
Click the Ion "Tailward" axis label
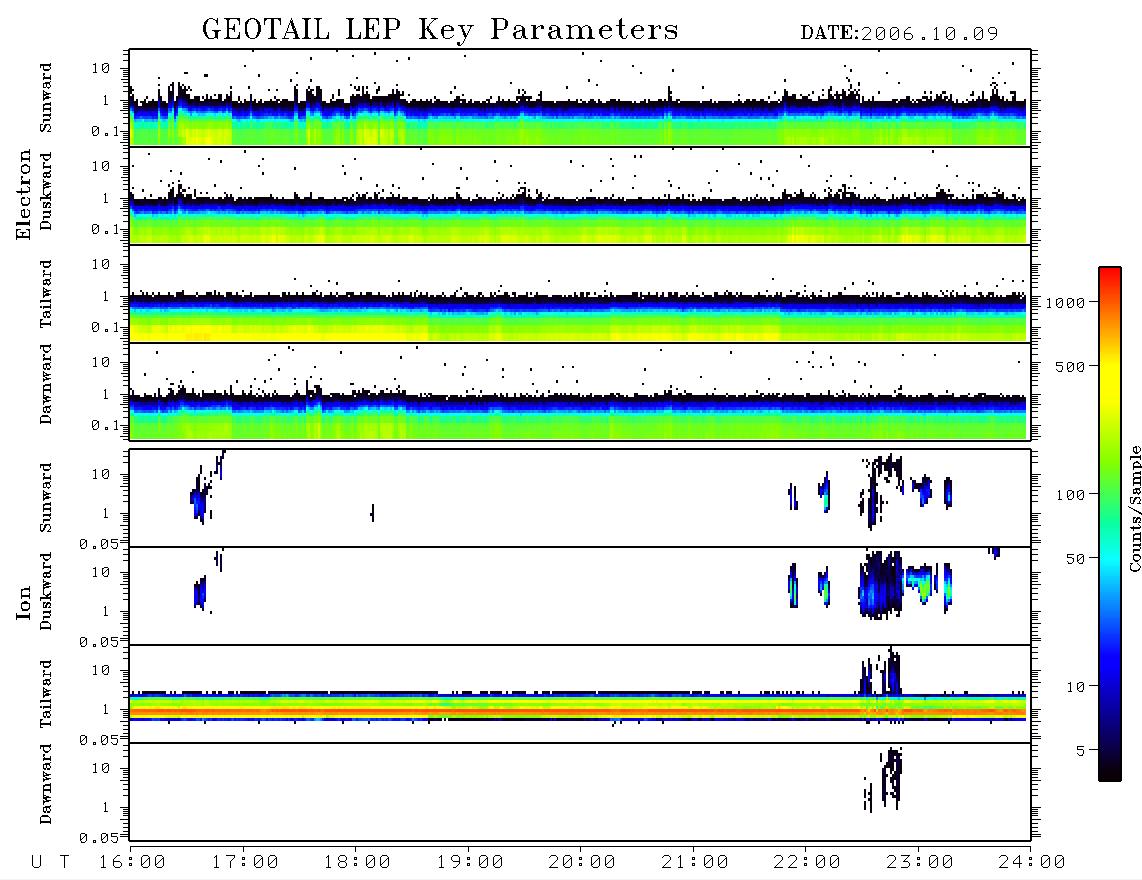pos(46,694)
